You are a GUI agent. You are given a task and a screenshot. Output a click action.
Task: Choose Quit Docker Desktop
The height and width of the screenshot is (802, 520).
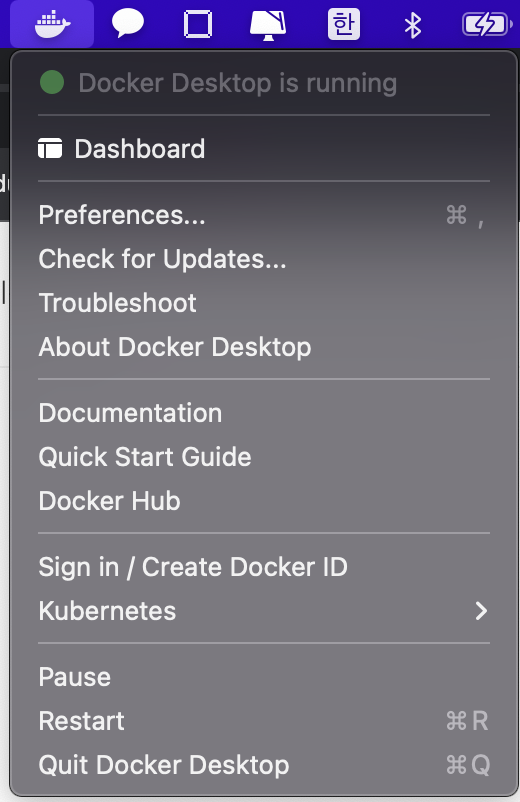[264, 765]
